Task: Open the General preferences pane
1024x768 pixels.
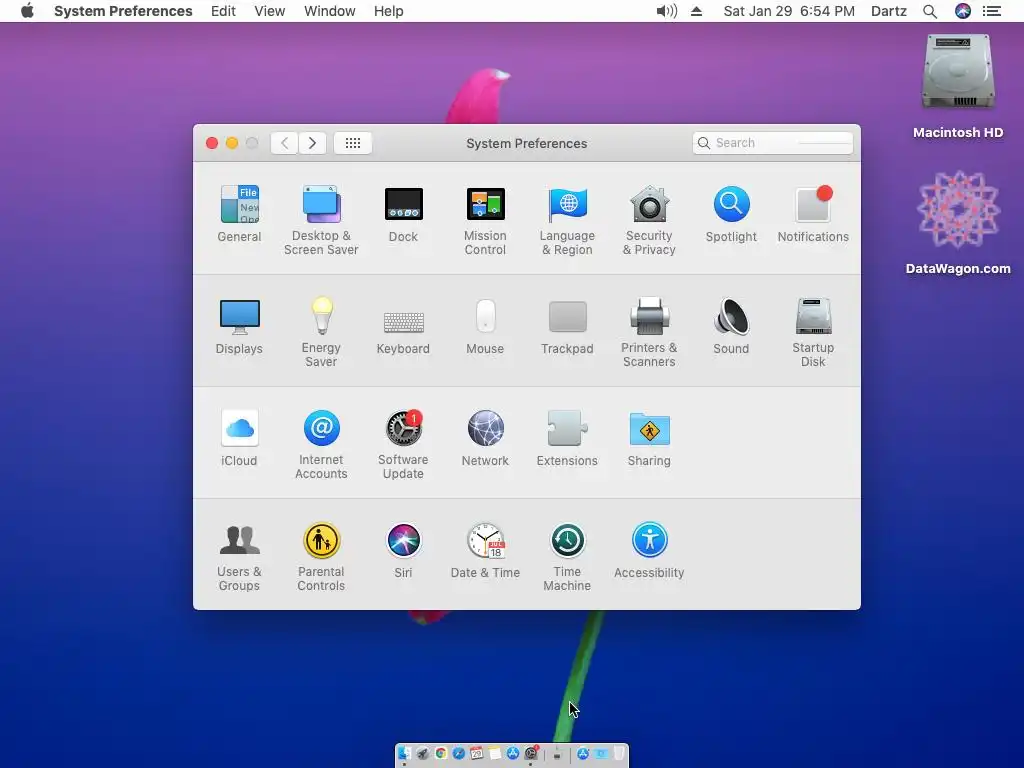Action: [239, 214]
